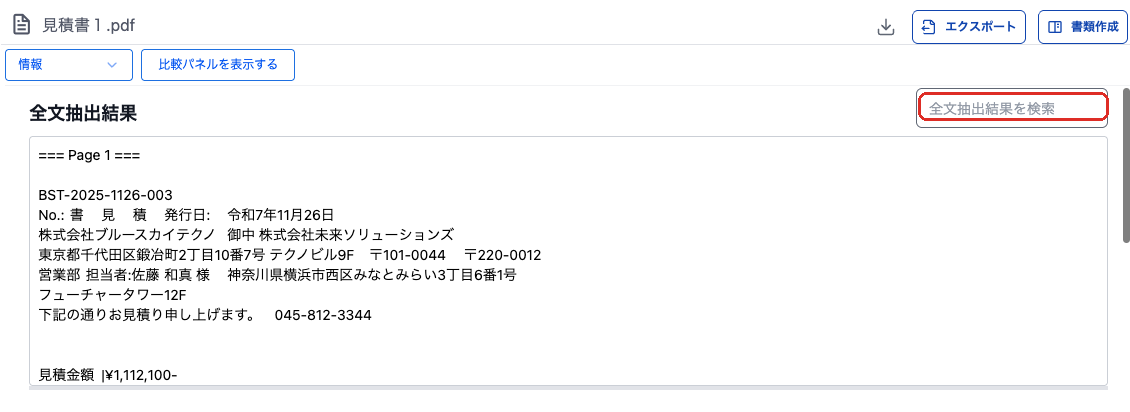This screenshot has height=412, width=1130.
Task: Expand the chevron arrow in 情報 selector
Action: pos(112,65)
